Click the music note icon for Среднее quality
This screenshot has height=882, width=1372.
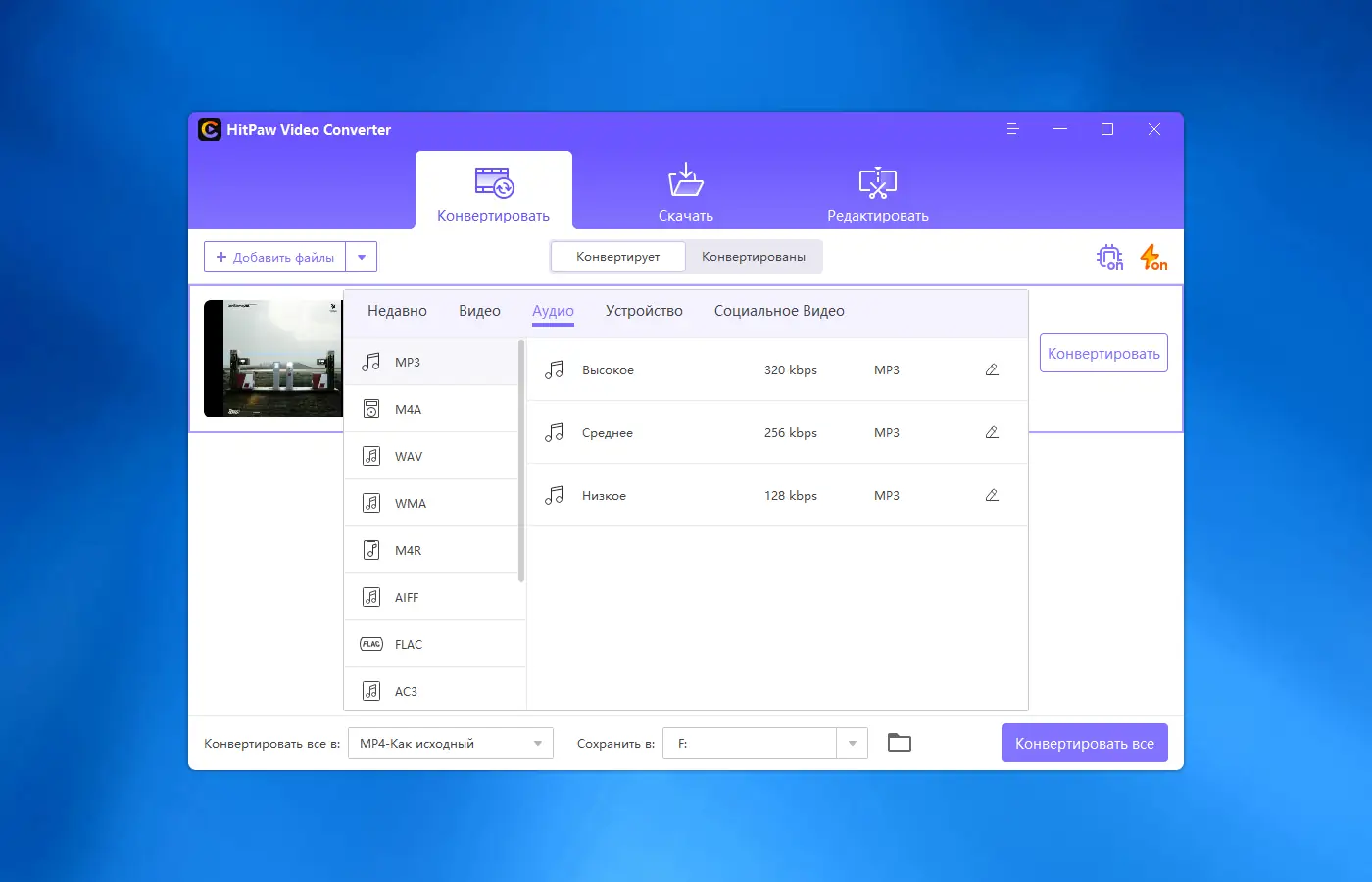point(555,432)
